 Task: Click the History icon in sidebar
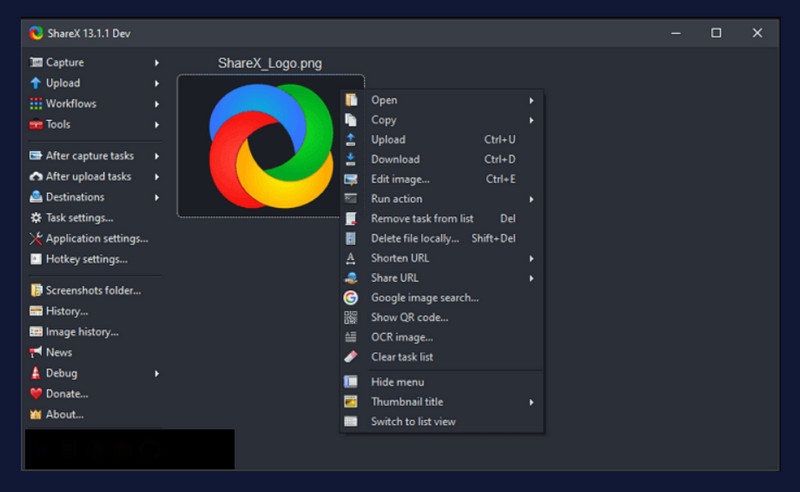click(36, 311)
